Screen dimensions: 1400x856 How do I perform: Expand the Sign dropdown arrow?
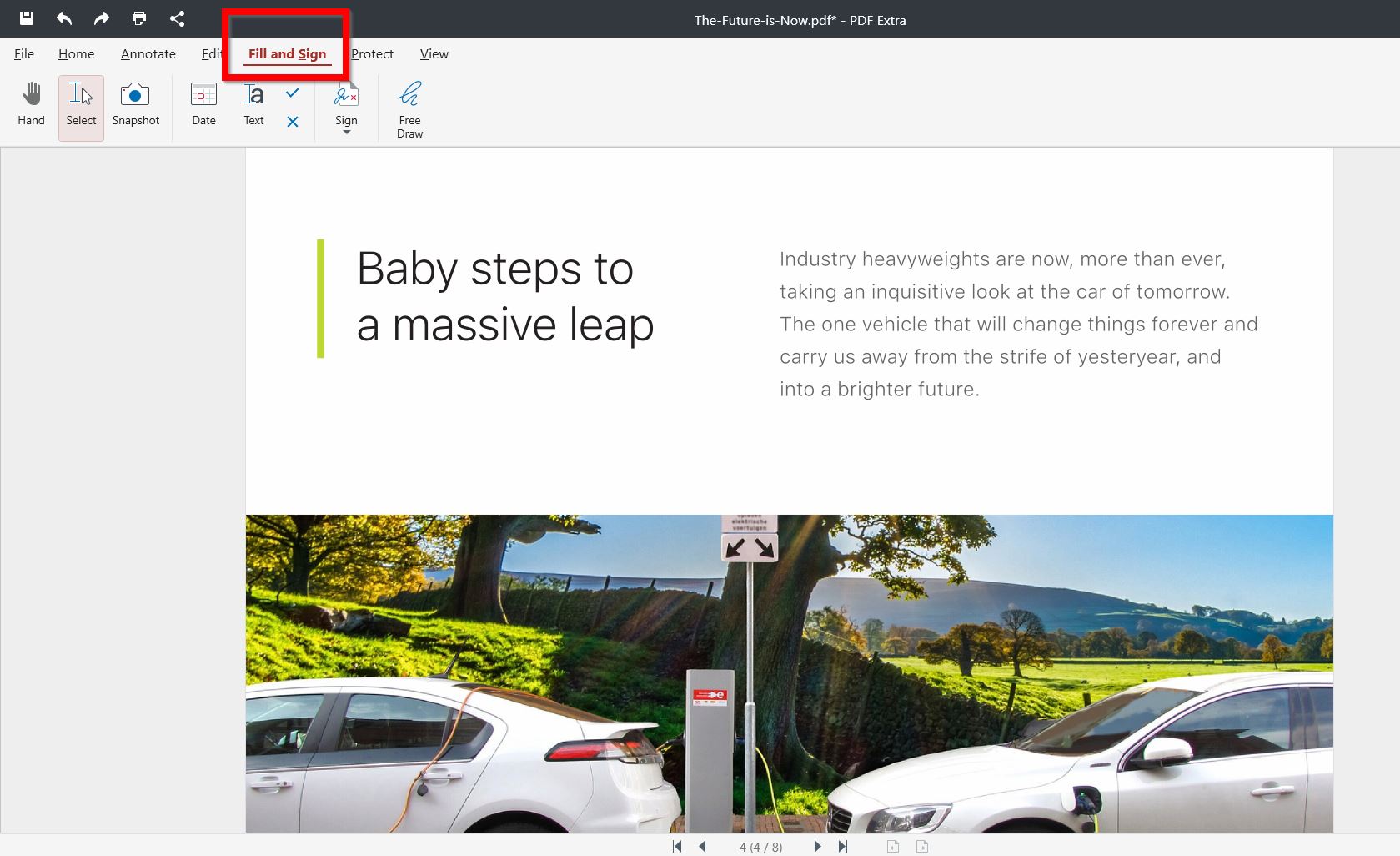pyautogui.click(x=346, y=132)
